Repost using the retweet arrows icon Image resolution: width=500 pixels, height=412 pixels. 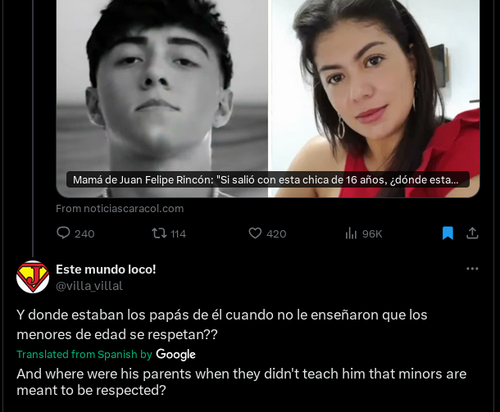tap(159, 233)
